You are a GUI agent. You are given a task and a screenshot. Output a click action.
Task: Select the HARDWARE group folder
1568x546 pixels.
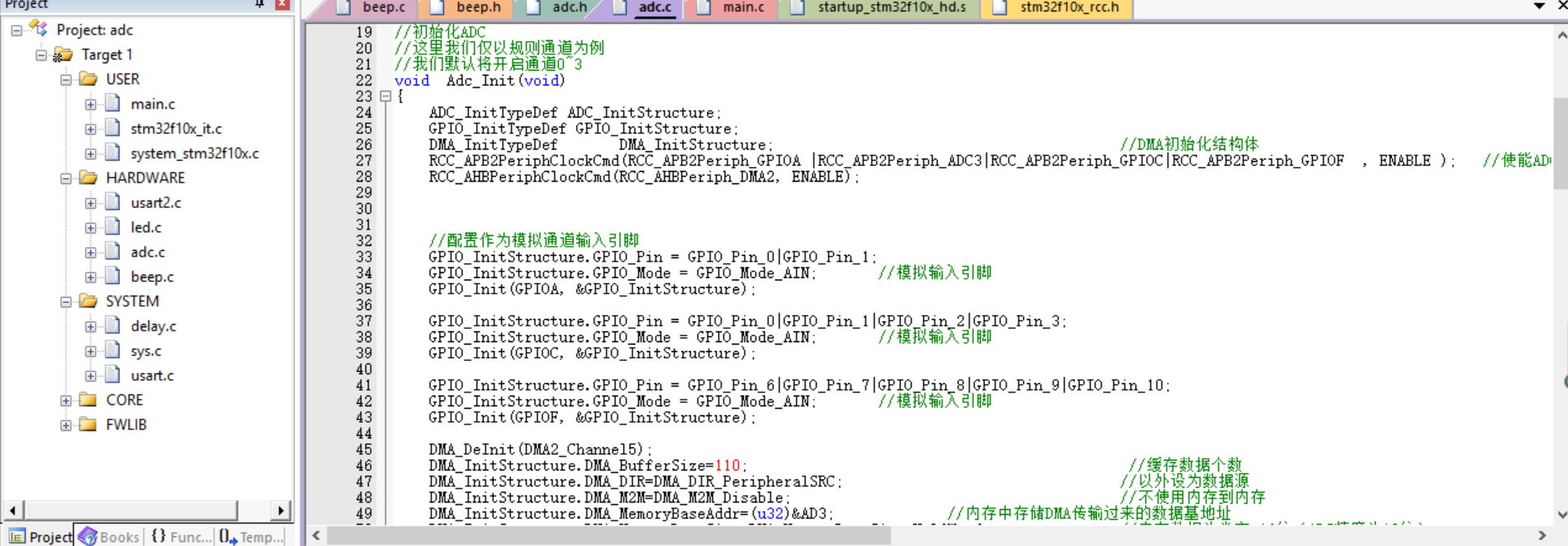[146, 178]
